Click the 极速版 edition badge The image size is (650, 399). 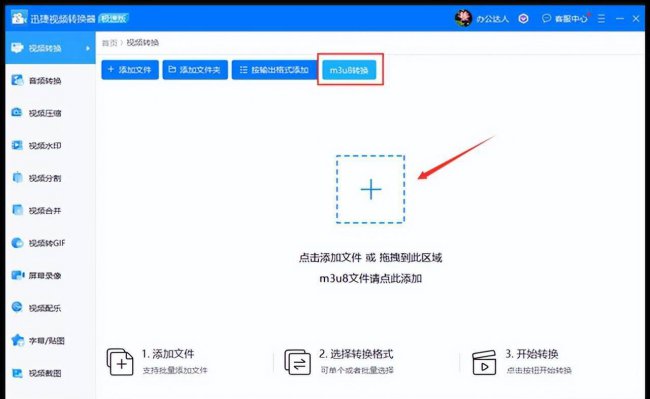(x=114, y=18)
